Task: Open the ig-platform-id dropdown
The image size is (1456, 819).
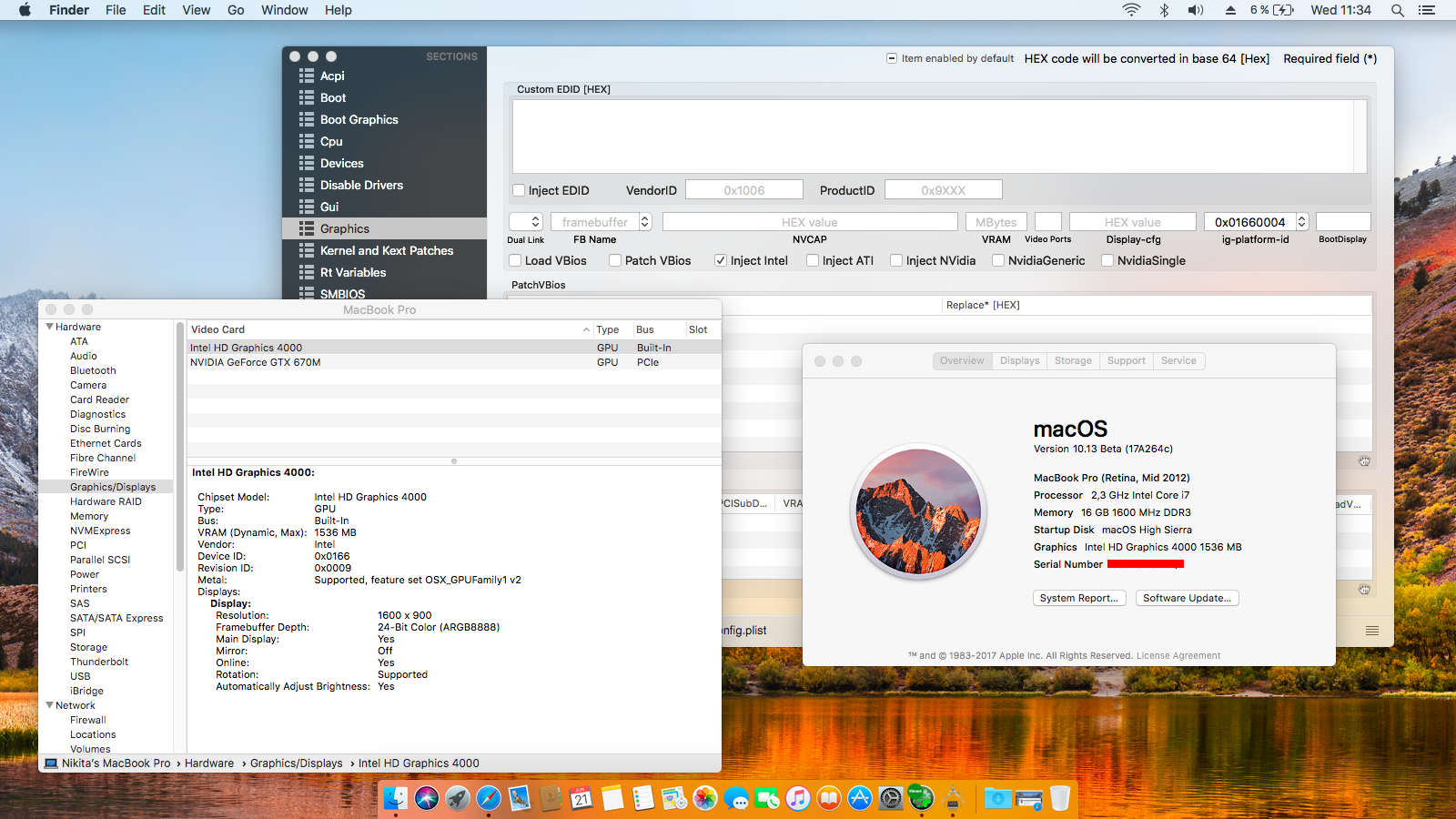Action: click(x=1302, y=222)
